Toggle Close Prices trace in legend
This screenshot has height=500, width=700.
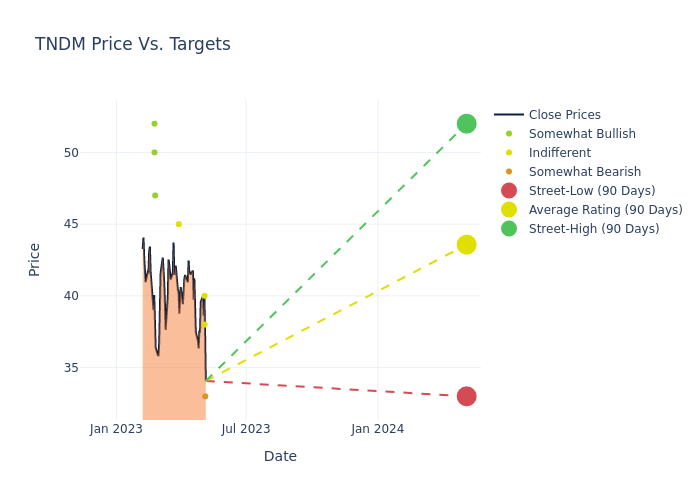tap(564, 115)
